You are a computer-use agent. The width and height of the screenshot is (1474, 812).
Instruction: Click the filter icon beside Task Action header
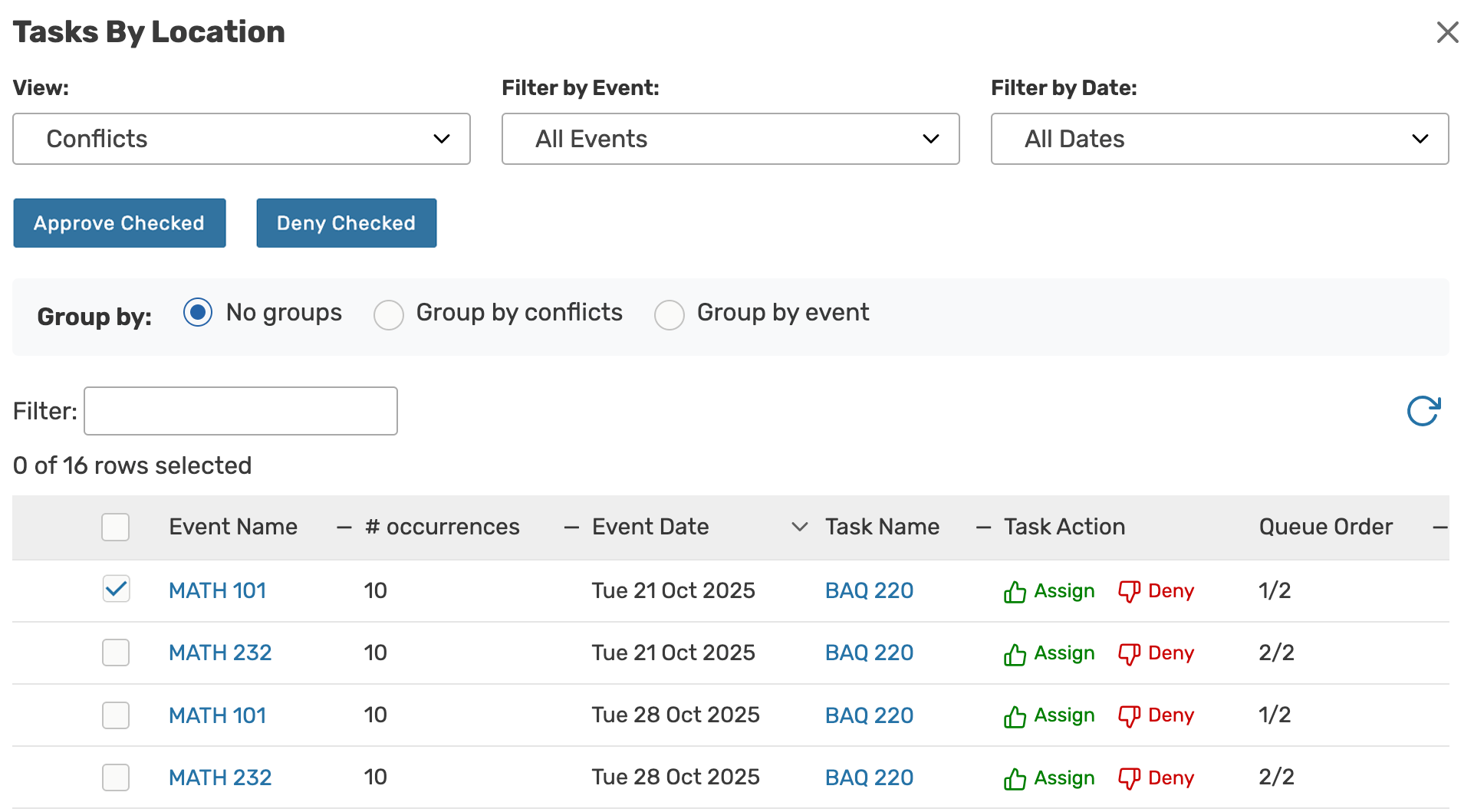[983, 527]
